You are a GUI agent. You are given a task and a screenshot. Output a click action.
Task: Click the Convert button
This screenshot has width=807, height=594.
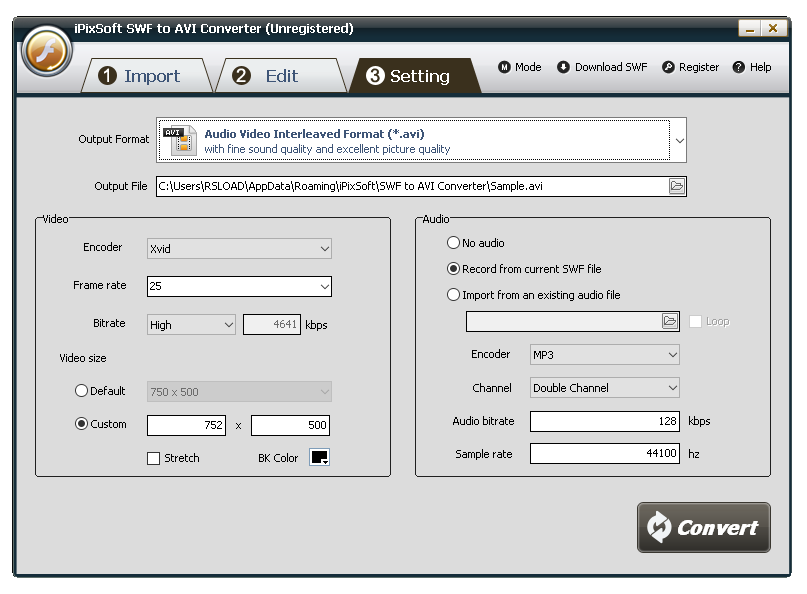tap(704, 527)
